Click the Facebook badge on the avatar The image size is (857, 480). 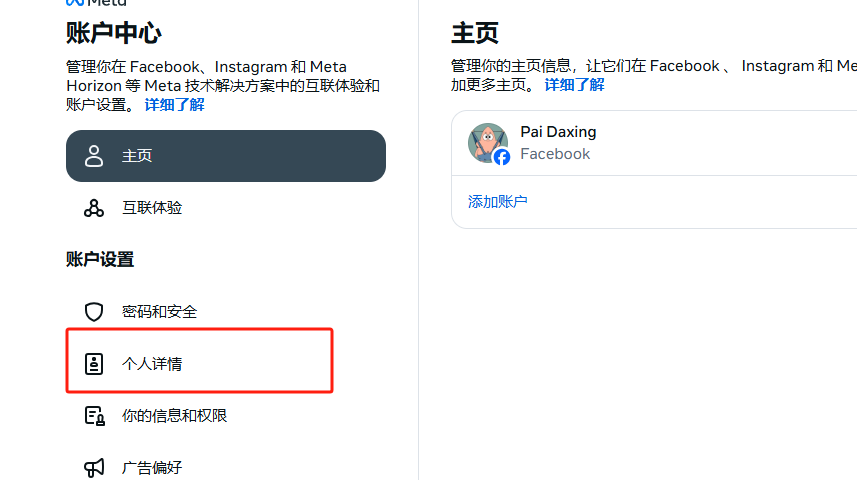(x=502, y=157)
